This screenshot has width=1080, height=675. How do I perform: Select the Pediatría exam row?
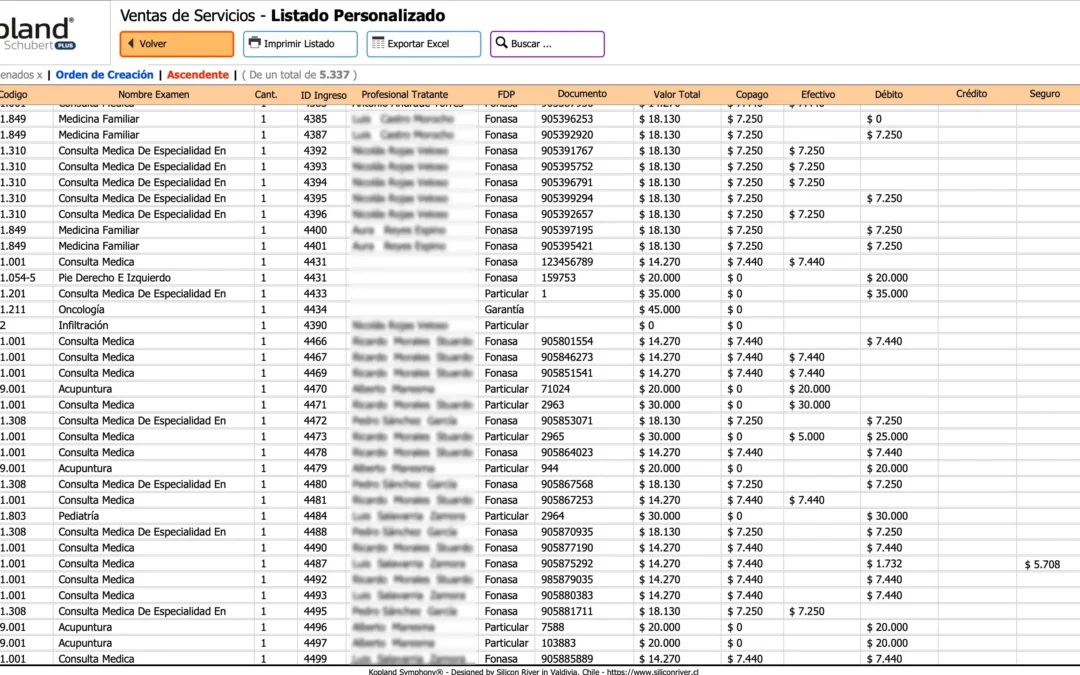pos(540,516)
